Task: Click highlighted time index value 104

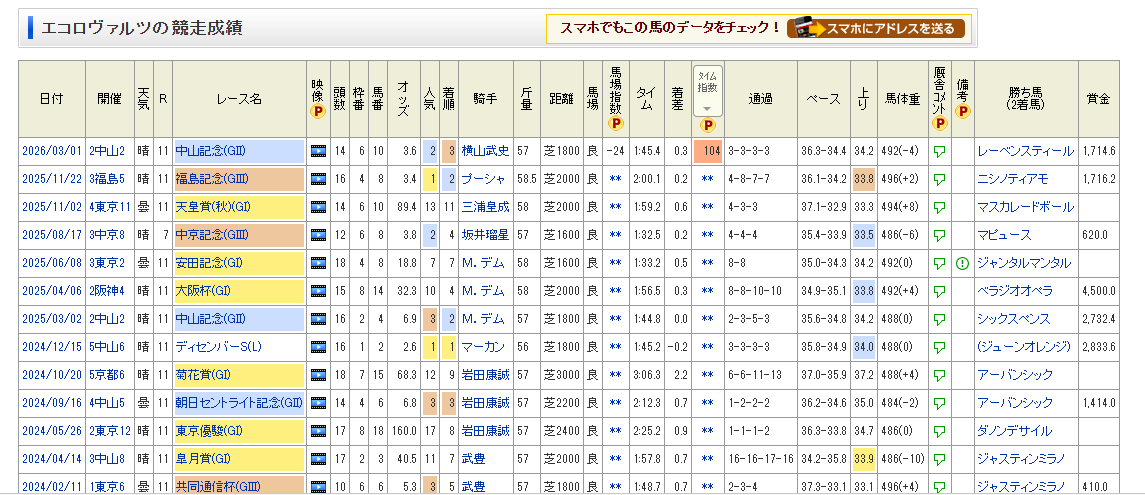Action: (x=707, y=151)
